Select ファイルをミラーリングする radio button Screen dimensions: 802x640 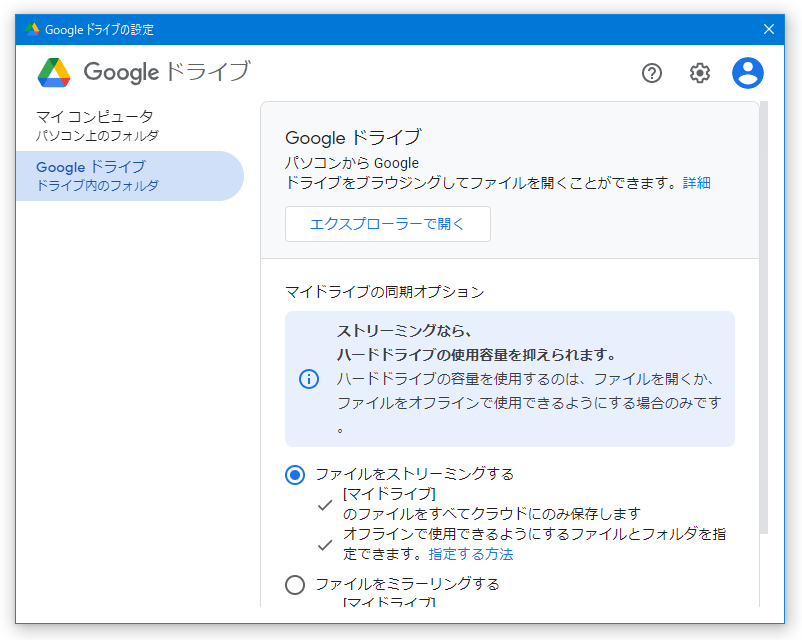[295, 585]
